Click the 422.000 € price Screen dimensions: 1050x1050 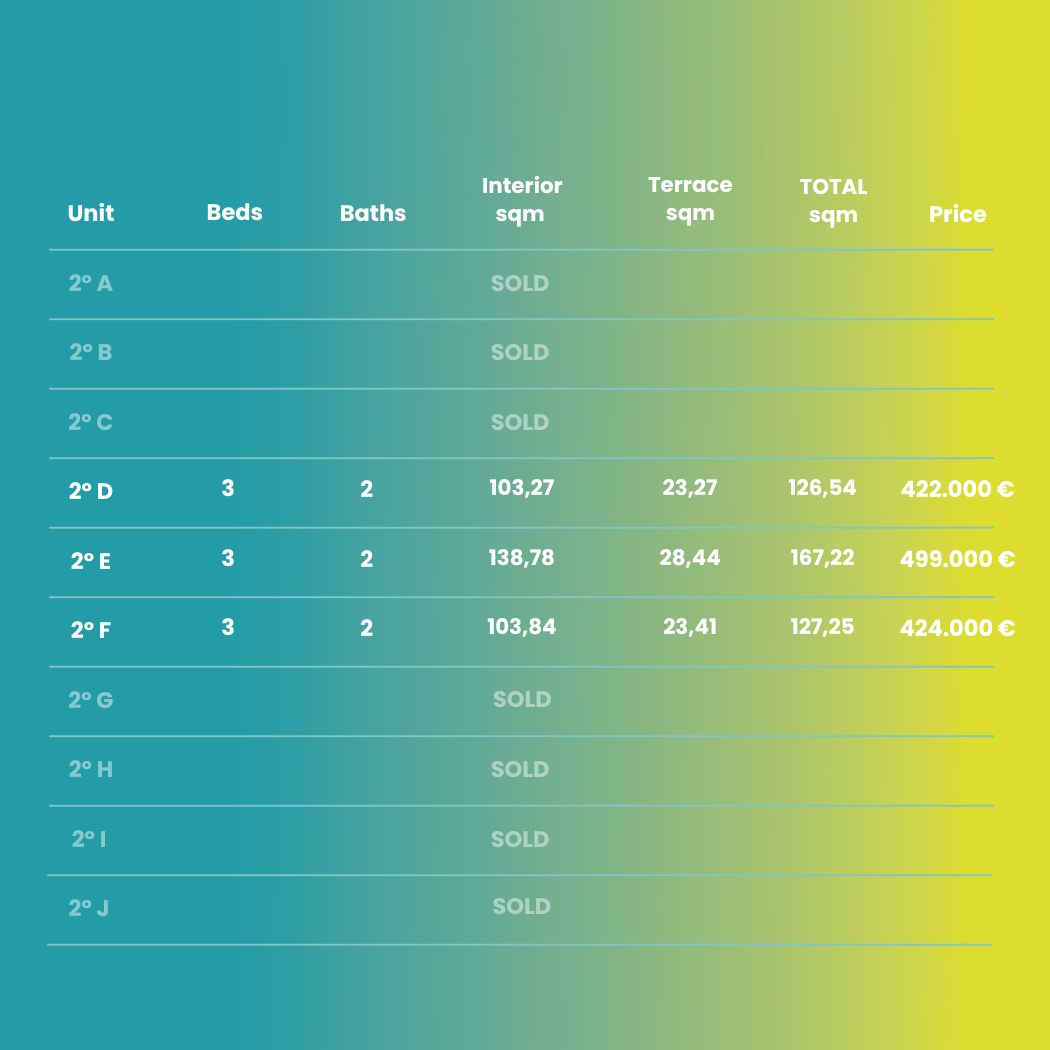pyautogui.click(x=957, y=489)
